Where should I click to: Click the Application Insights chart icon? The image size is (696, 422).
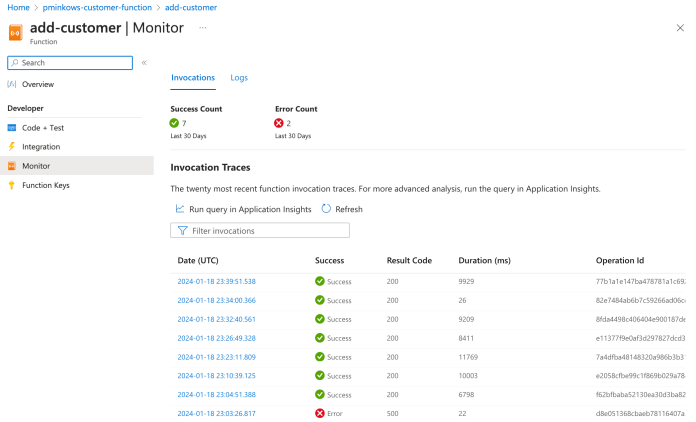[x=180, y=209]
